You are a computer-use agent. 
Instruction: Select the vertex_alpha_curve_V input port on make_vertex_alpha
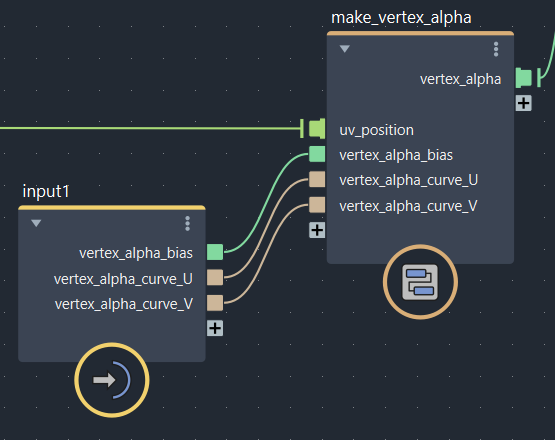tap(317, 205)
